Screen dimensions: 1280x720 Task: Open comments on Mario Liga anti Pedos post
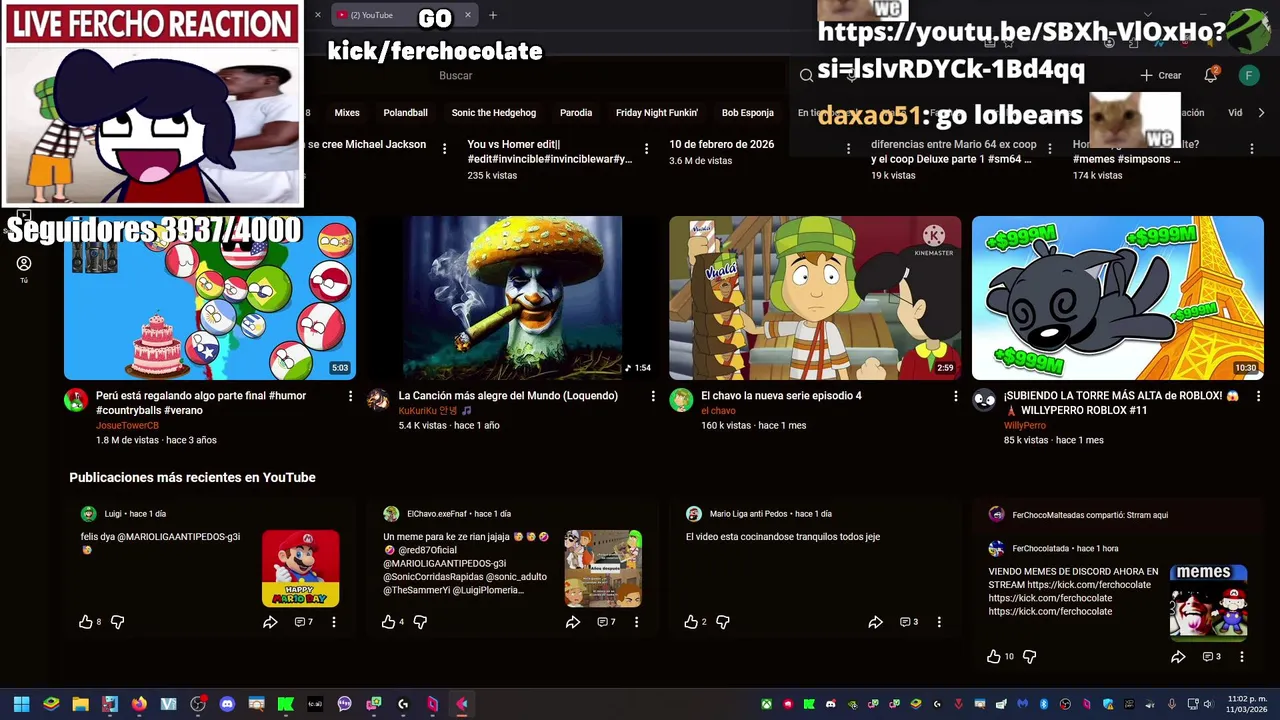909,622
